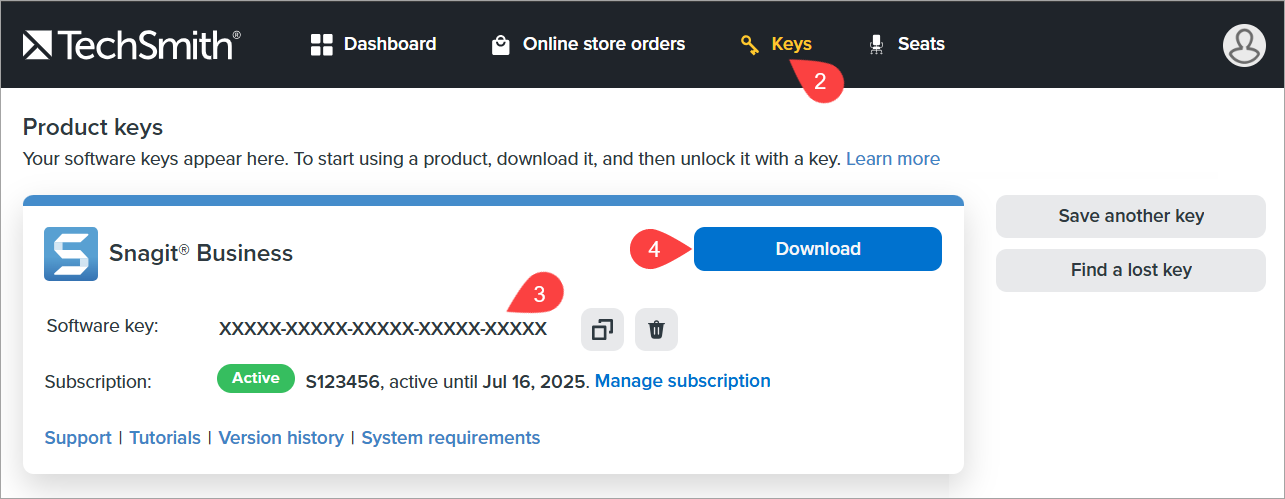Click Find a lost key button
This screenshot has height=499, width=1285.
(x=1131, y=270)
